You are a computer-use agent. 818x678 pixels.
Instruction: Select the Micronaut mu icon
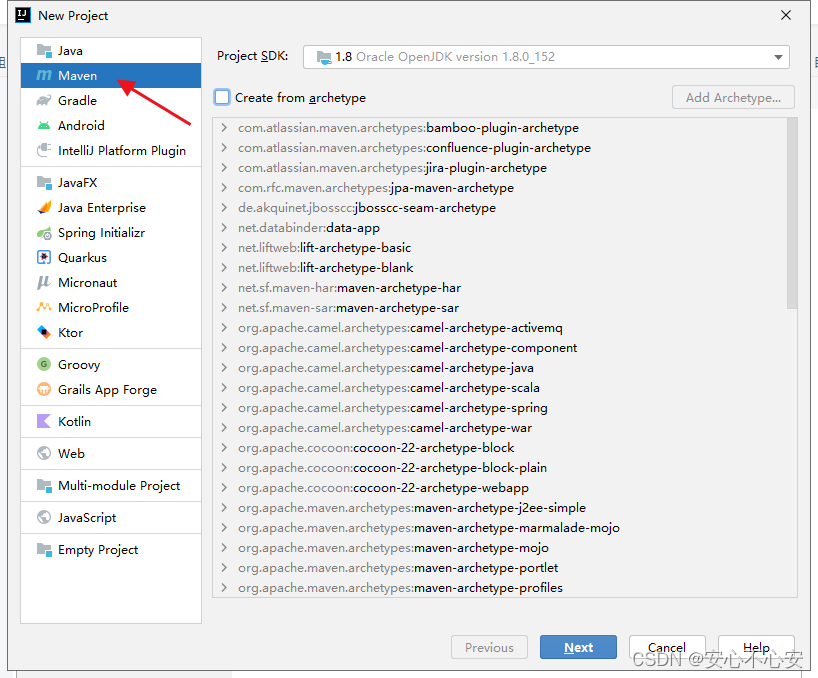tap(44, 283)
